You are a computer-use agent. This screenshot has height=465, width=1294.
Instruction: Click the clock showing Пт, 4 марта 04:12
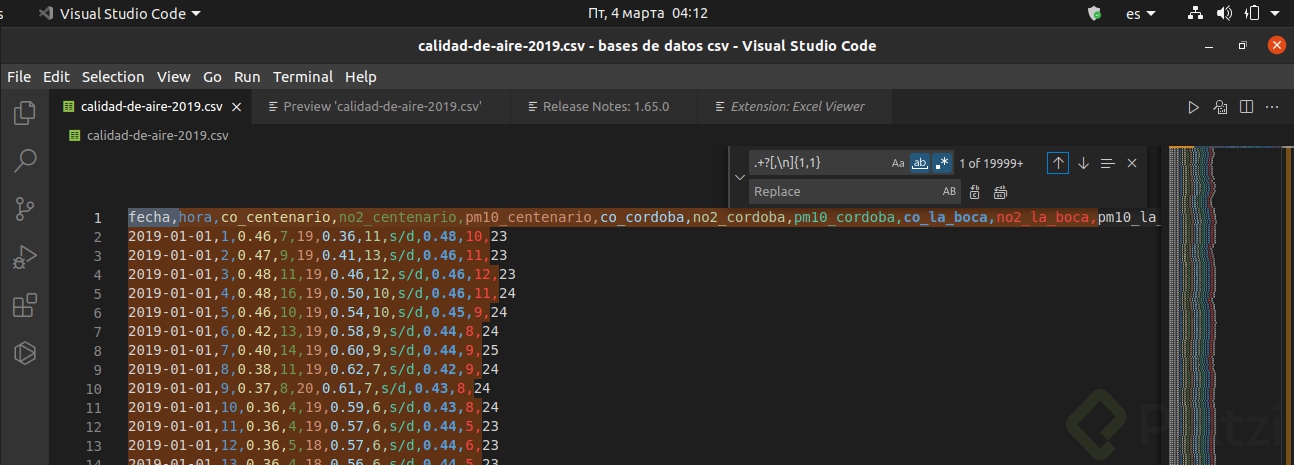click(x=646, y=13)
